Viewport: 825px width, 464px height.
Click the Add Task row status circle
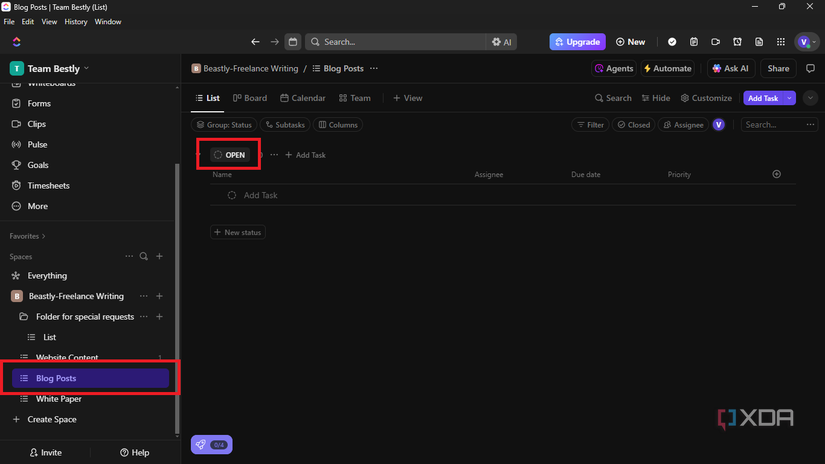point(232,195)
